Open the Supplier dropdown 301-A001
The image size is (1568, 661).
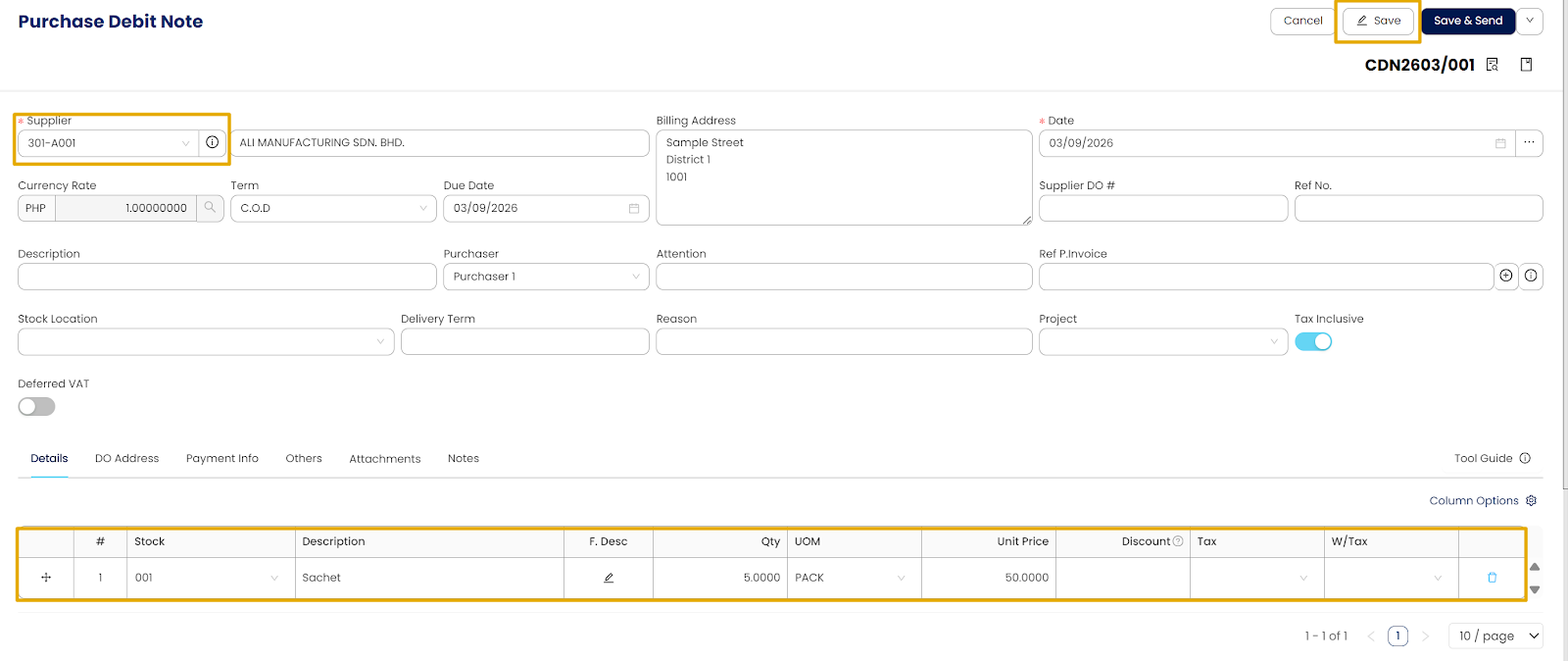click(x=108, y=143)
